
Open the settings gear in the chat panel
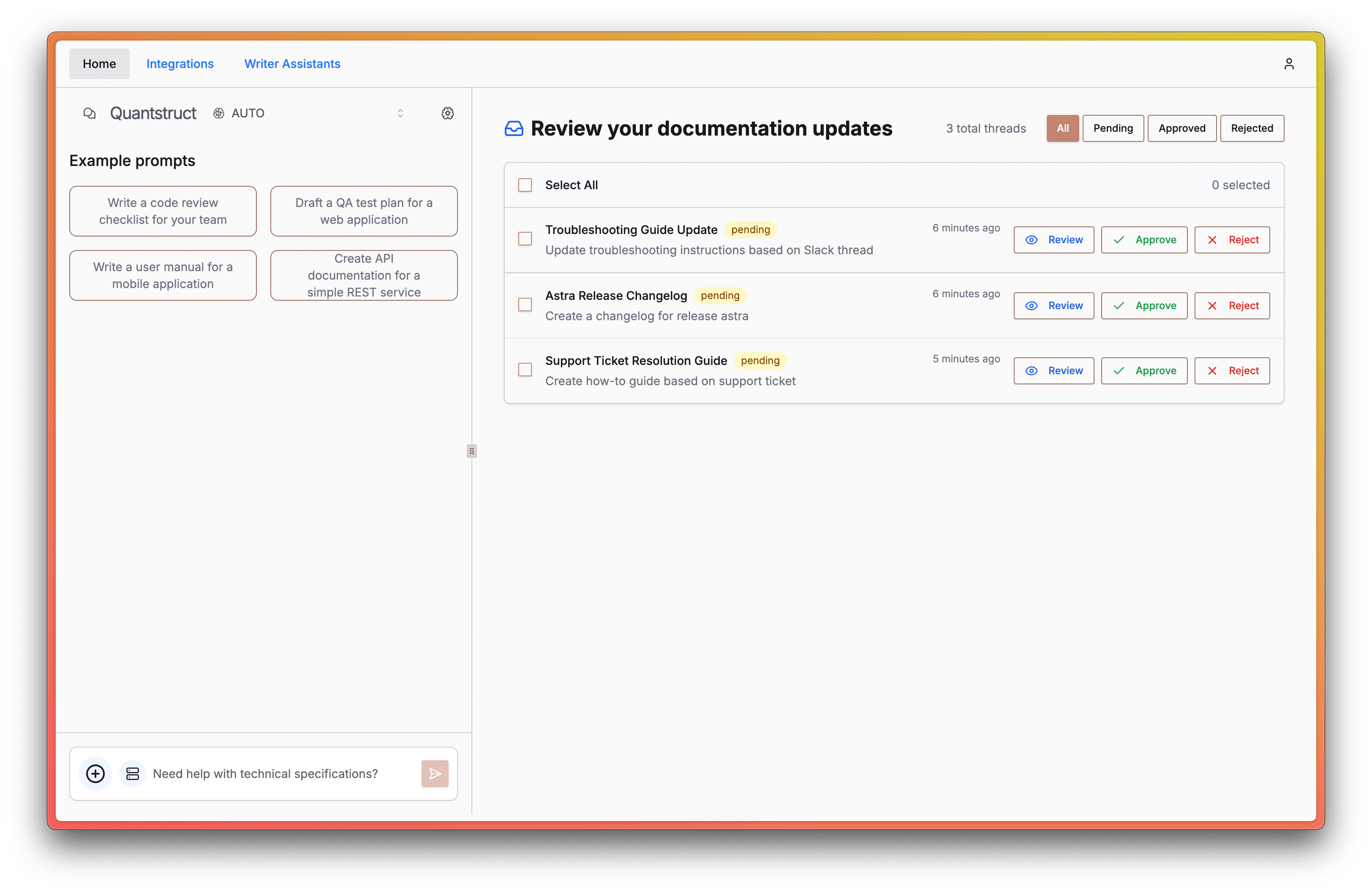447,113
